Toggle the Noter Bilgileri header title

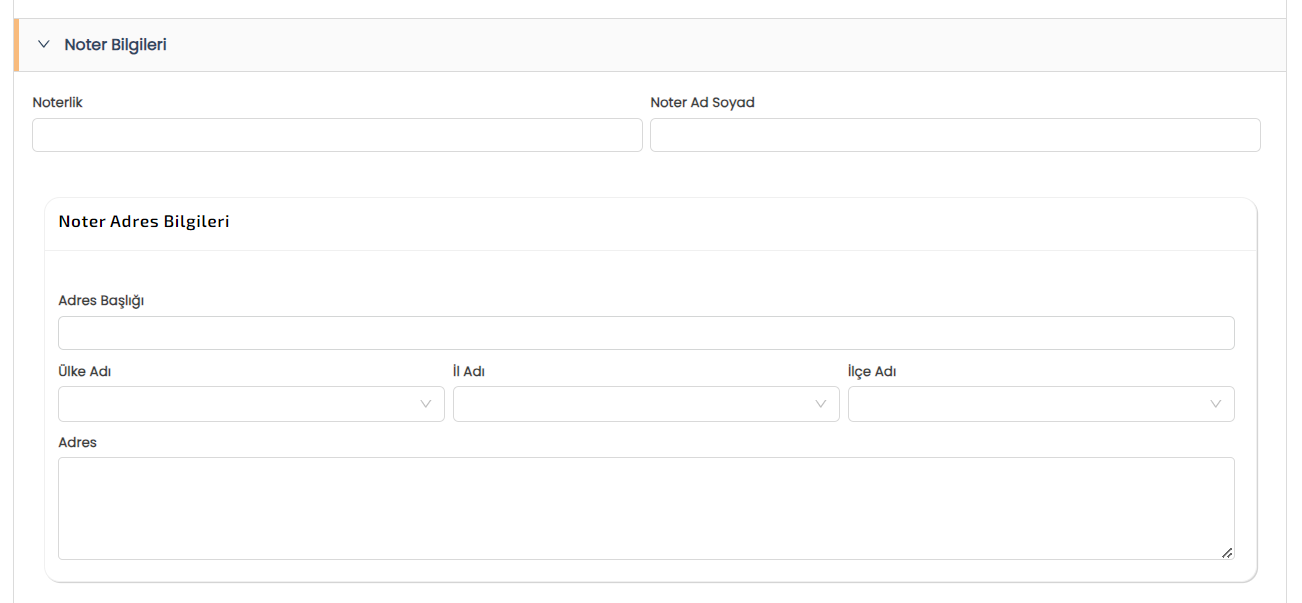(x=115, y=45)
